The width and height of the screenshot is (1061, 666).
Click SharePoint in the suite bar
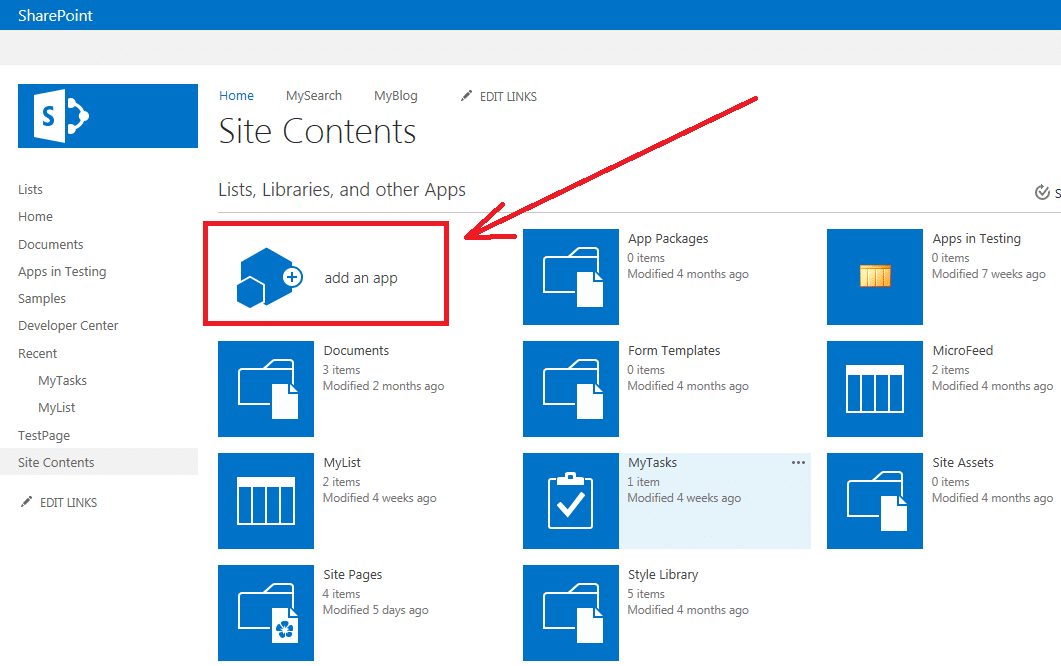(x=55, y=16)
